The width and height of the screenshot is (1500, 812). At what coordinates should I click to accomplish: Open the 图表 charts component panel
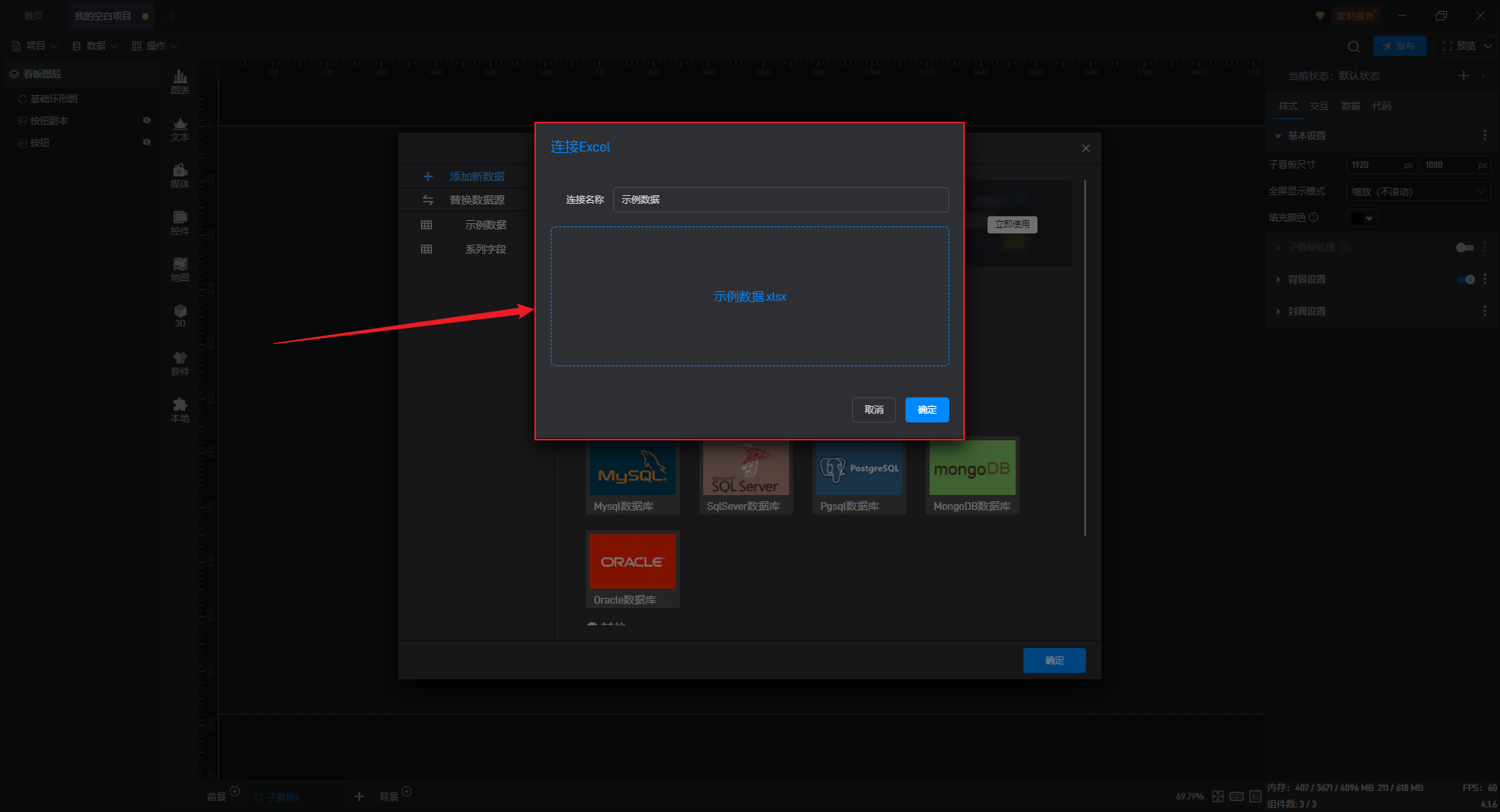[x=180, y=82]
